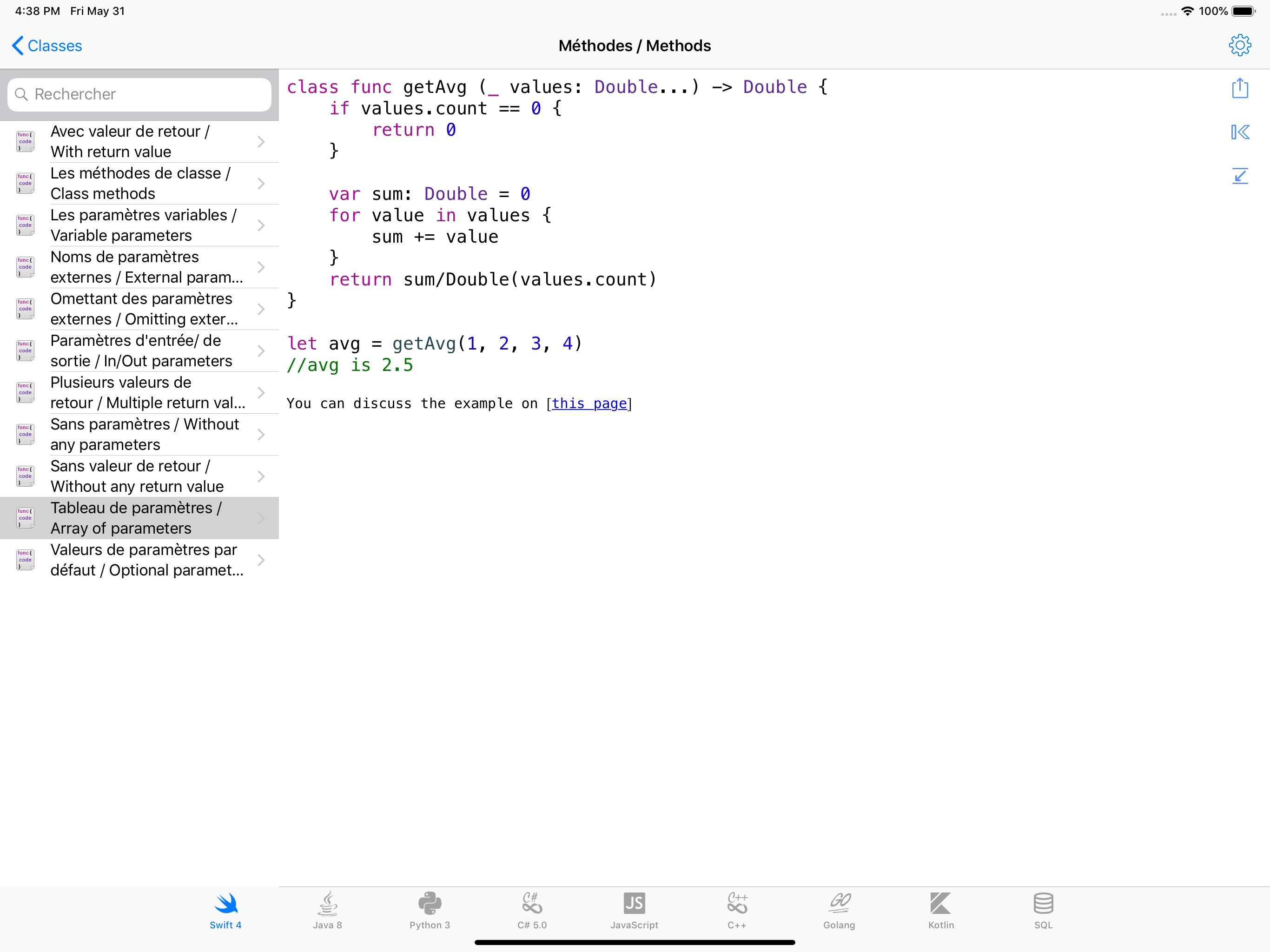
Task: Collapse the sidebar with the left-arrow icon
Action: (x=1240, y=132)
